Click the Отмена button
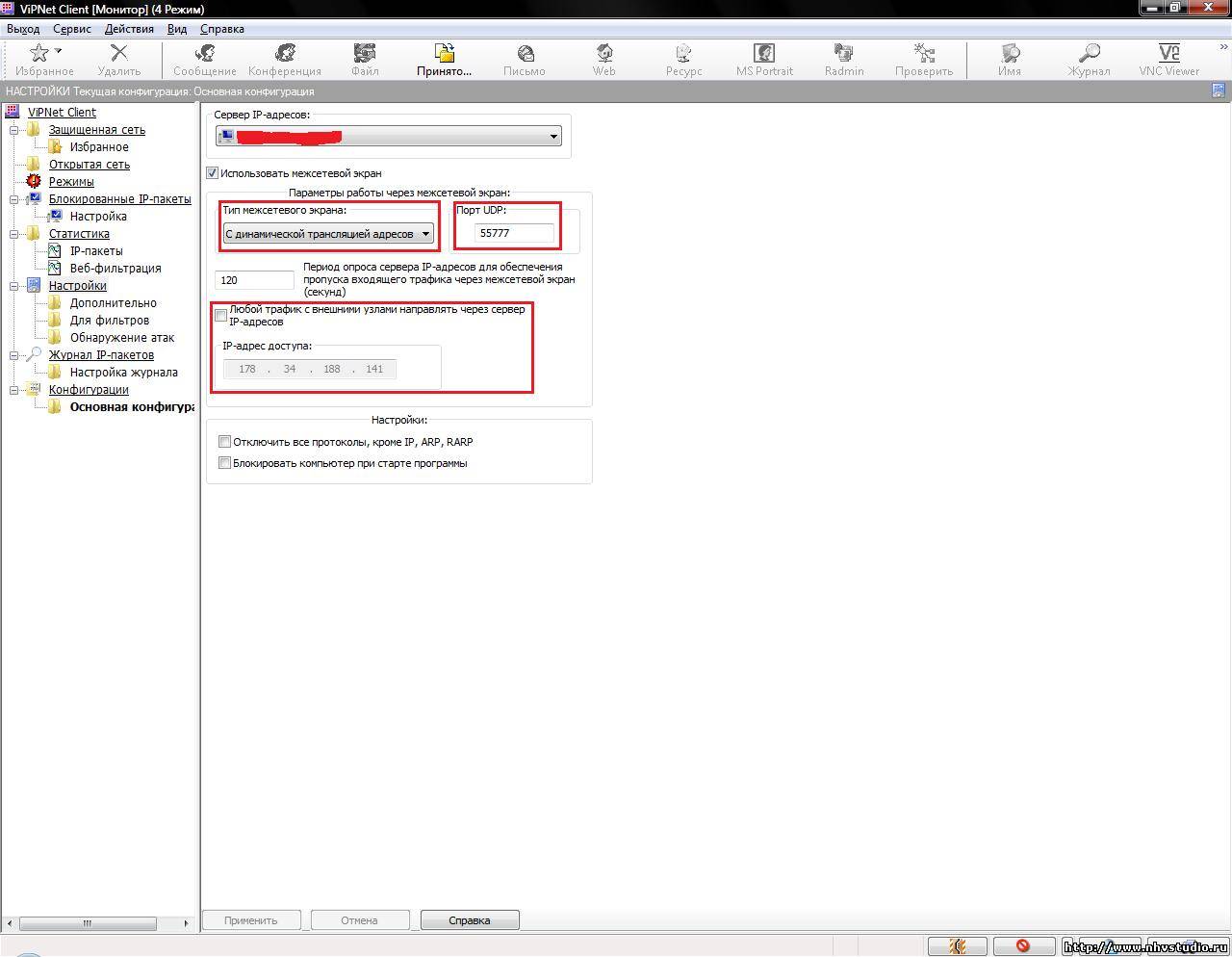The height and width of the screenshot is (957, 1232). coord(360,920)
